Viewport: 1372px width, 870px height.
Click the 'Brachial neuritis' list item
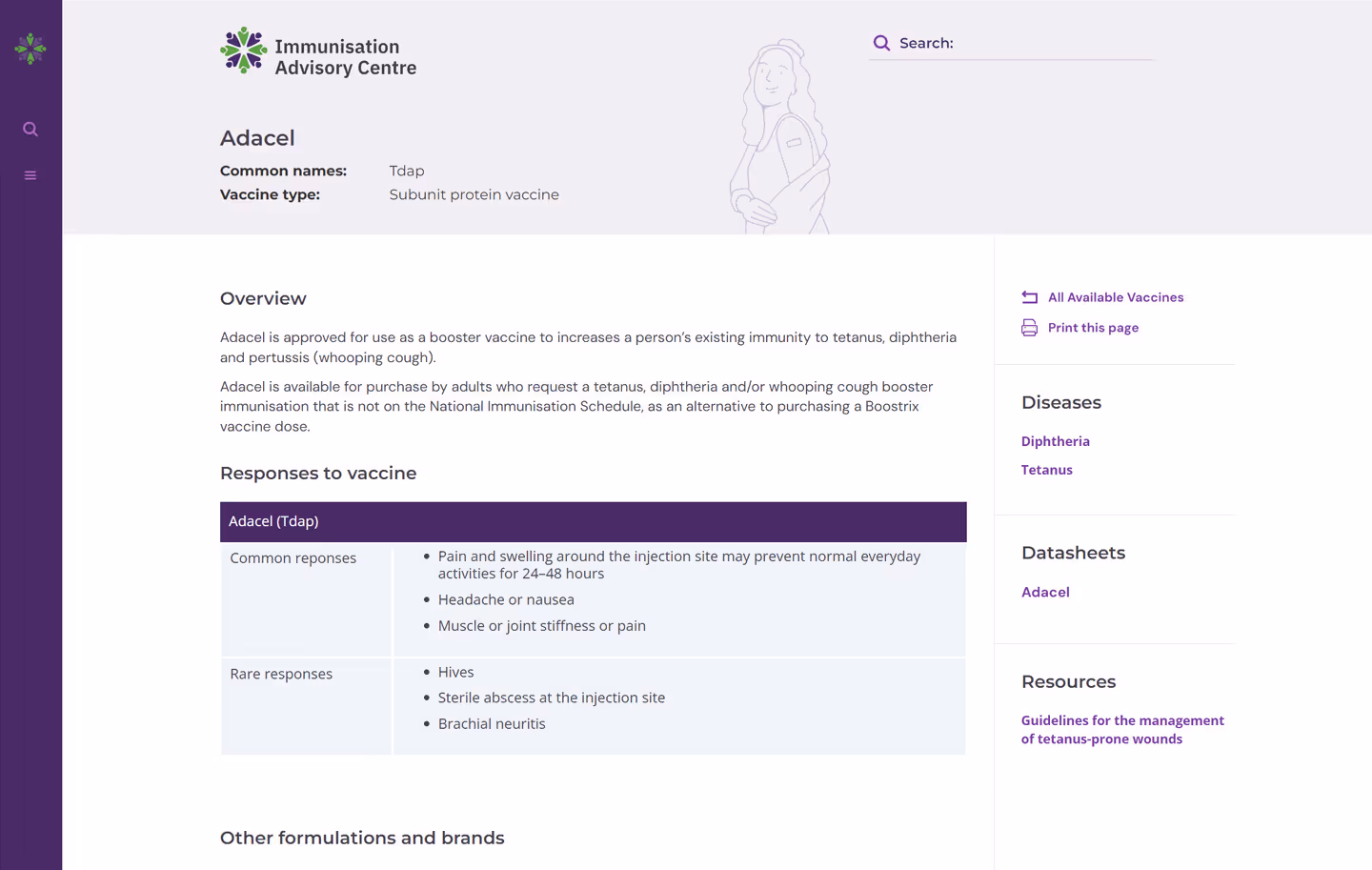click(x=492, y=724)
